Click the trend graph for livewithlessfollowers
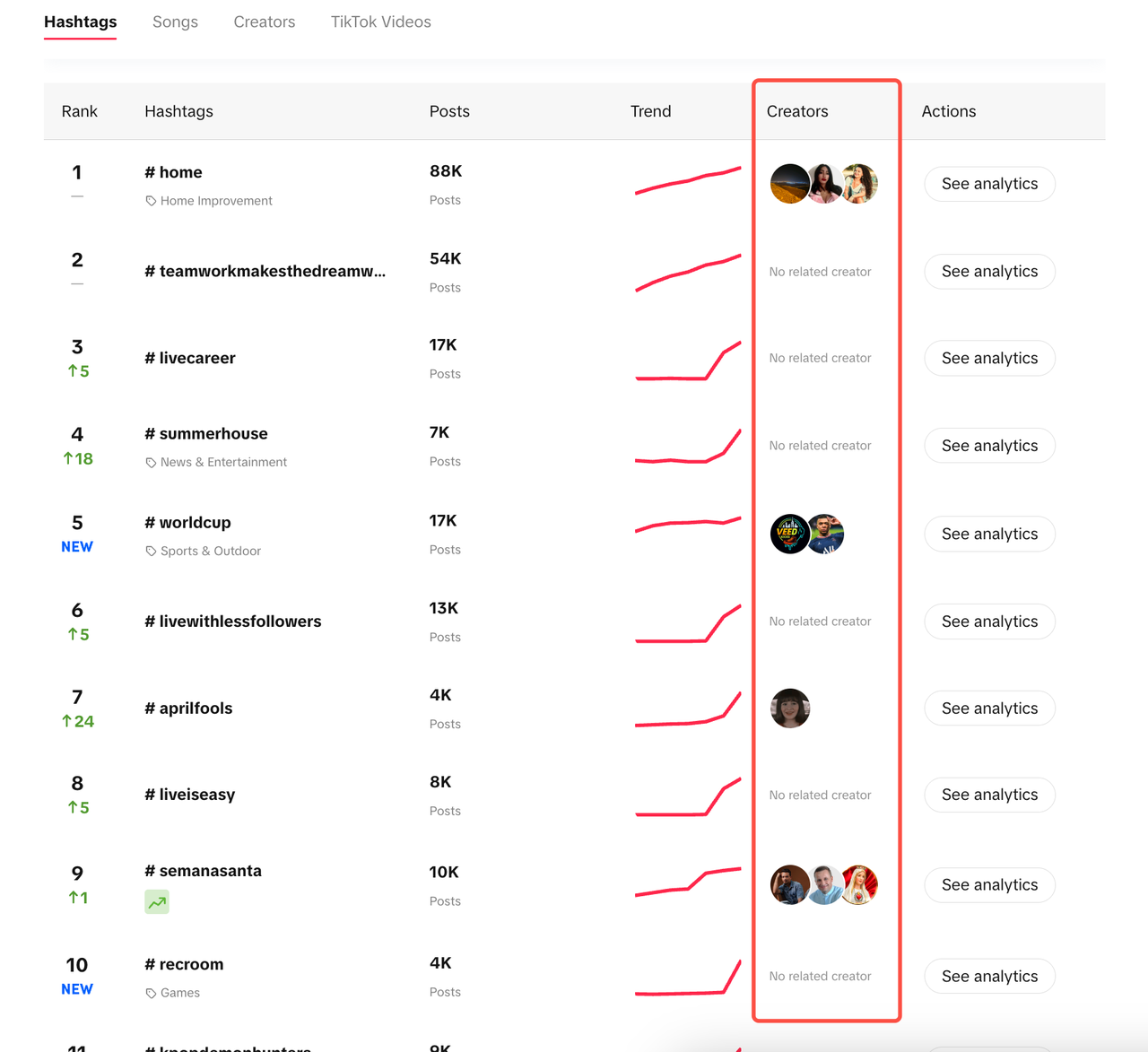This screenshot has width=1148, height=1052. click(687, 622)
